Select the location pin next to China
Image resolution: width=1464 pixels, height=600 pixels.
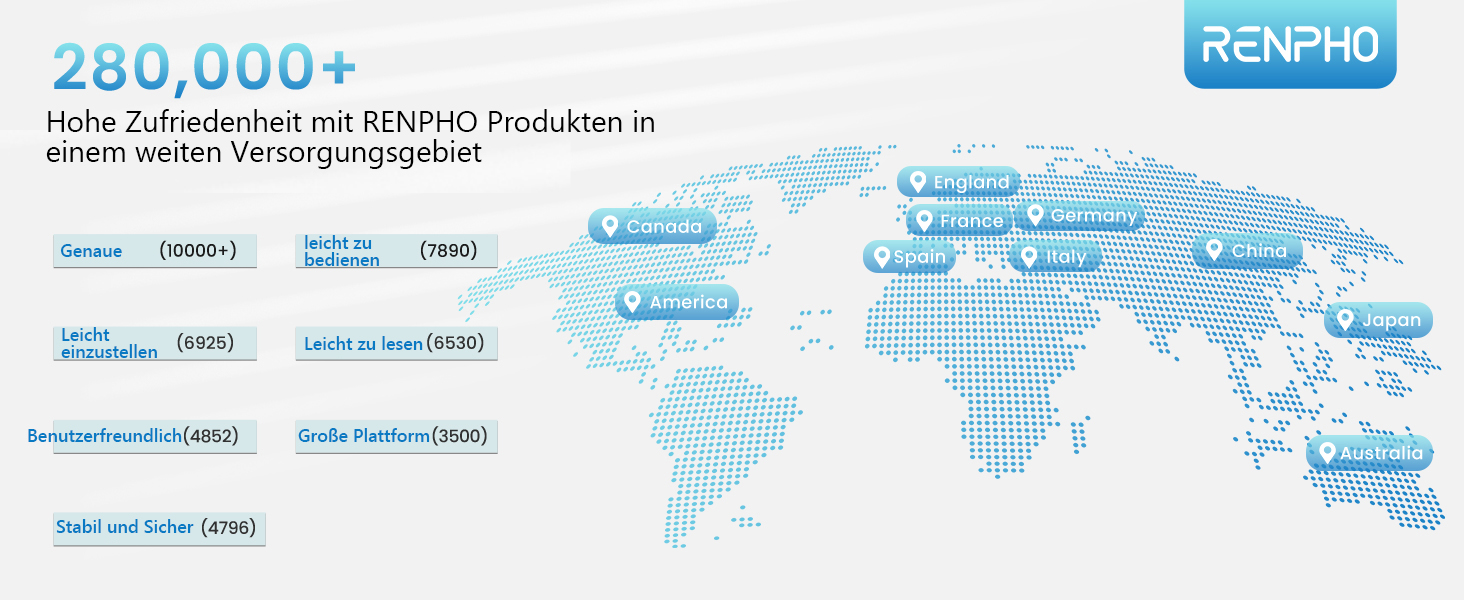[1214, 250]
